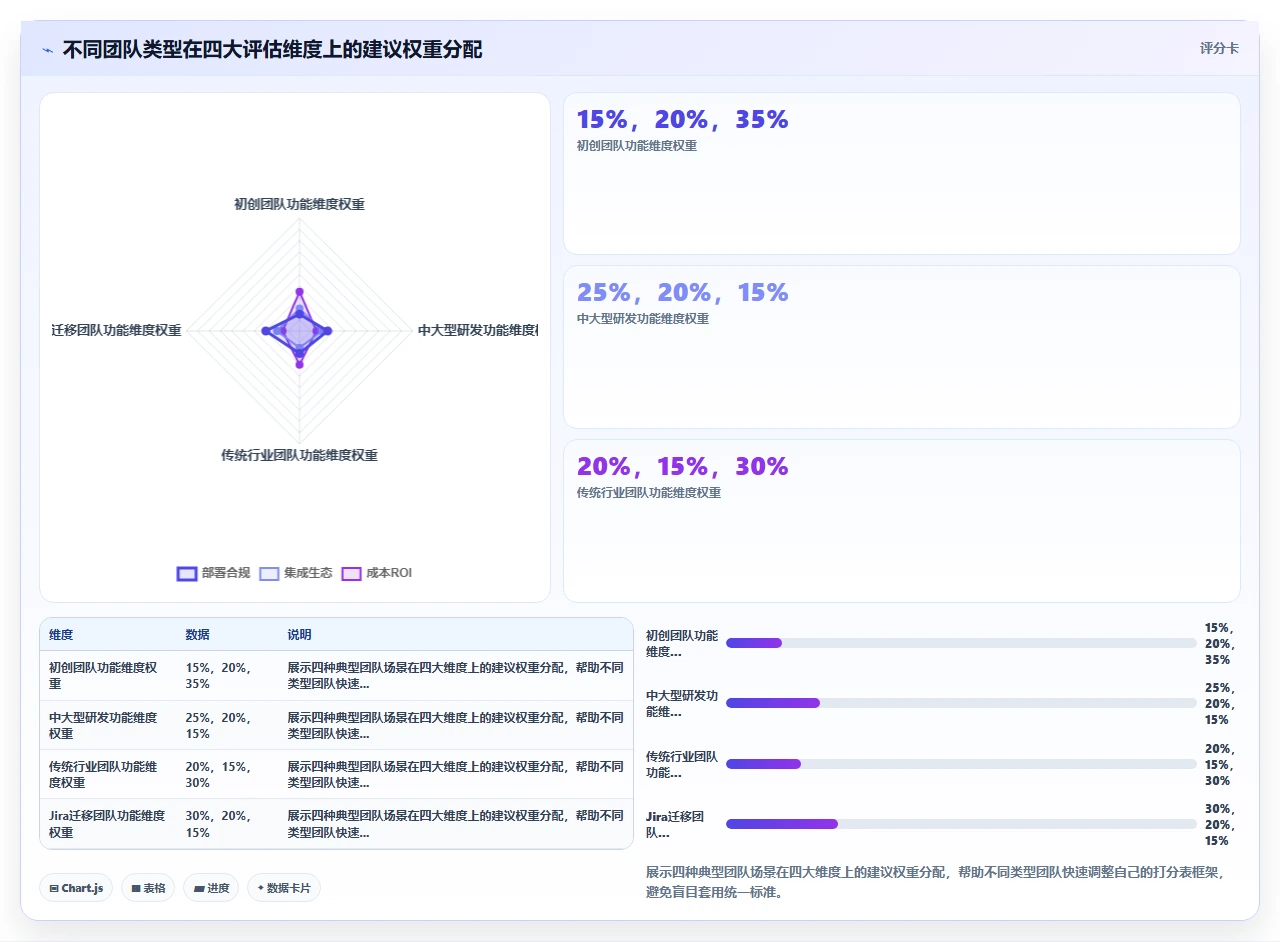This screenshot has width=1280, height=942.
Task: Toggle the 集成生态 series in the chart legend
Action: 295,573
